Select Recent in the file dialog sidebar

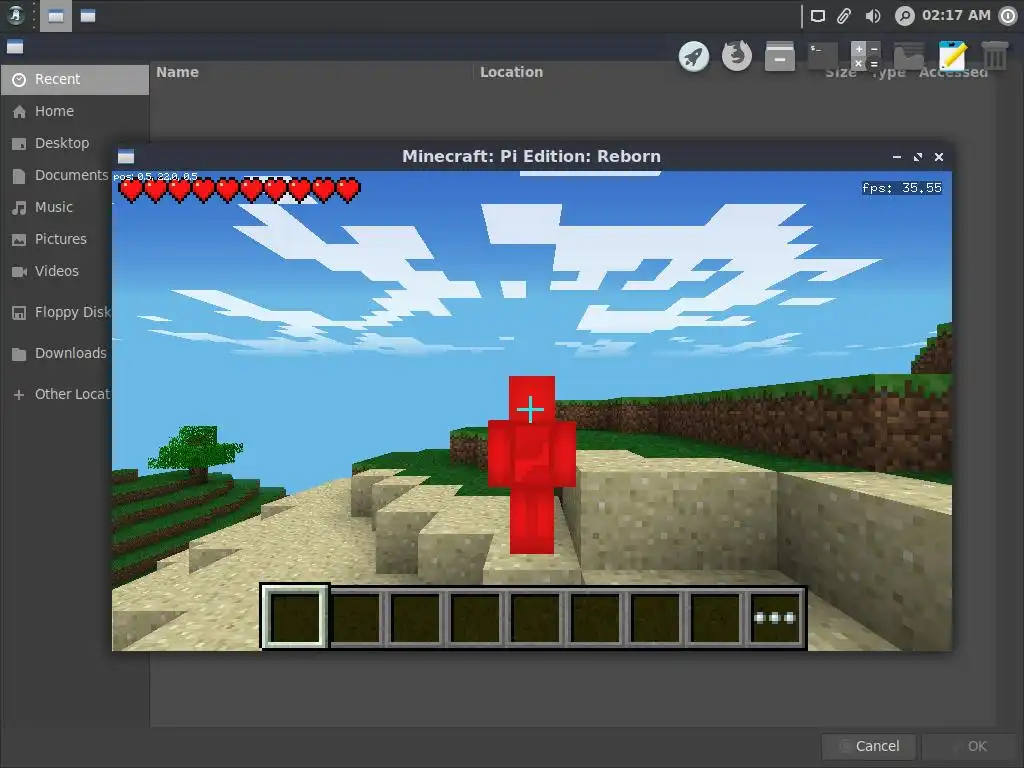[74, 80]
